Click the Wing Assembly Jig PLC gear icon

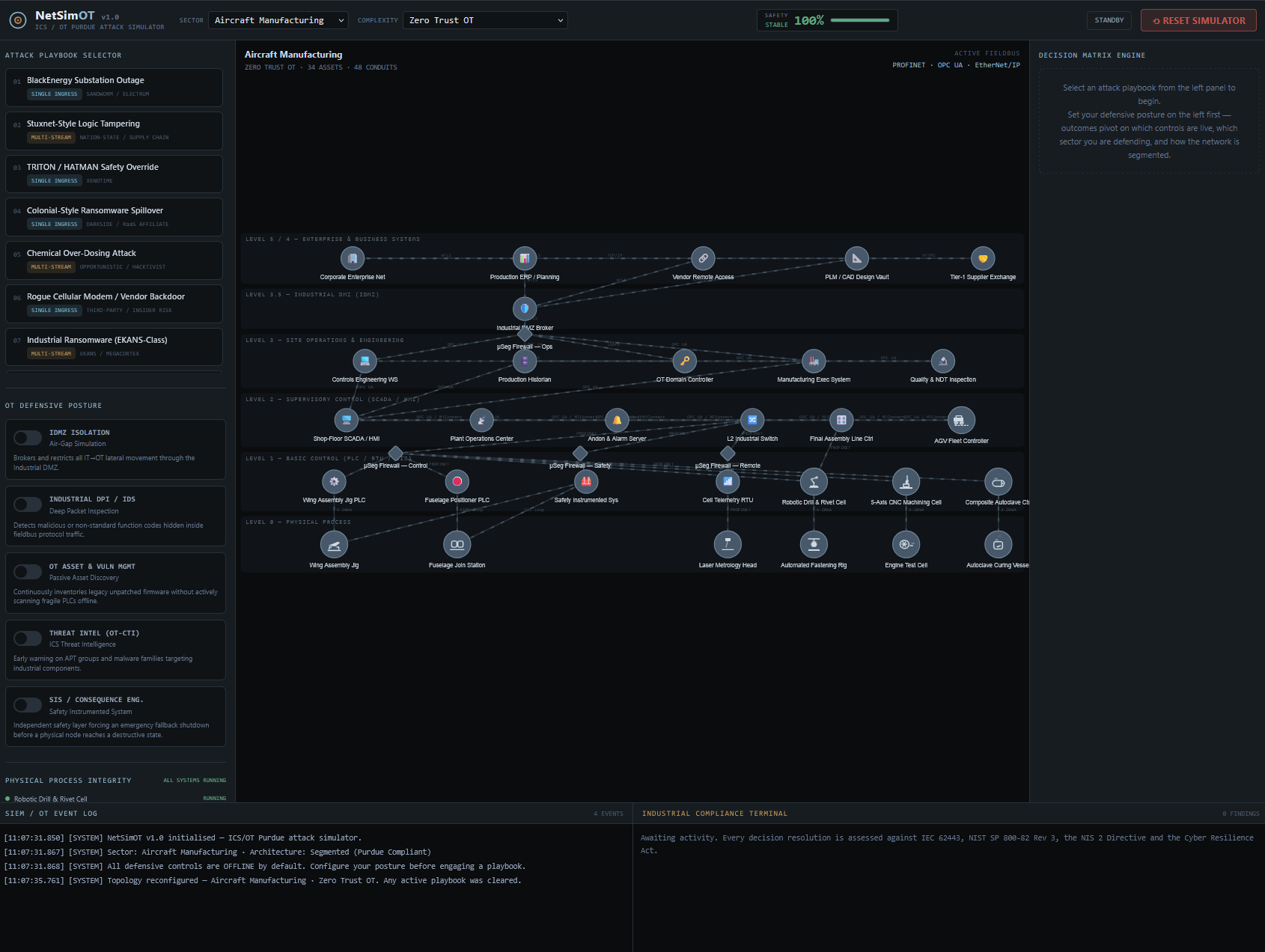334,481
